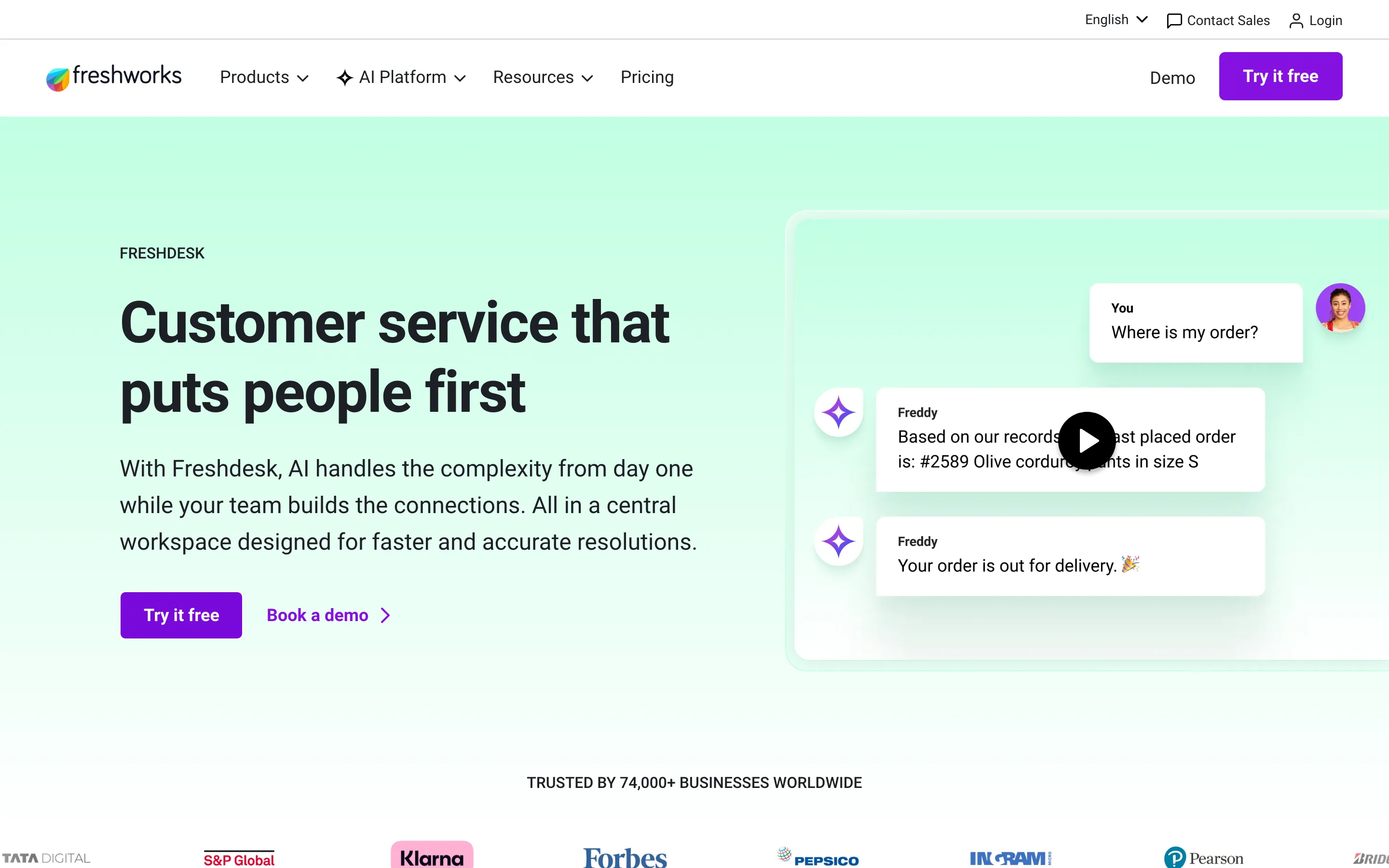Screen dimensions: 1389x868
Task: Click the Contact Sales link
Action: (x=1218, y=21)
